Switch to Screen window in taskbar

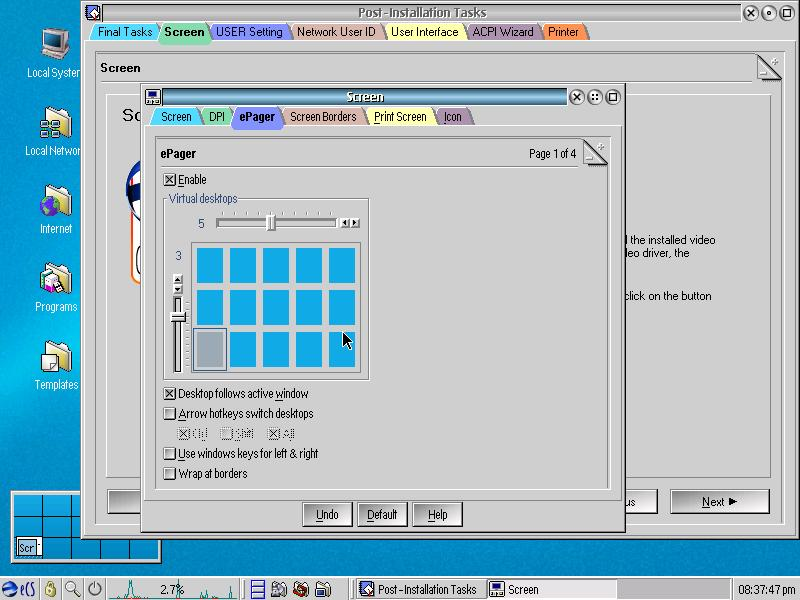tap(551, 589)
